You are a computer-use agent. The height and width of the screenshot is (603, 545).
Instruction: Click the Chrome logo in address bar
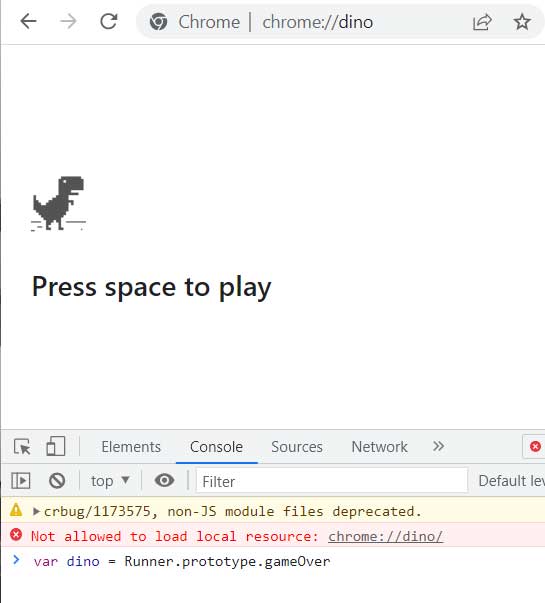(x=158, y=22)
